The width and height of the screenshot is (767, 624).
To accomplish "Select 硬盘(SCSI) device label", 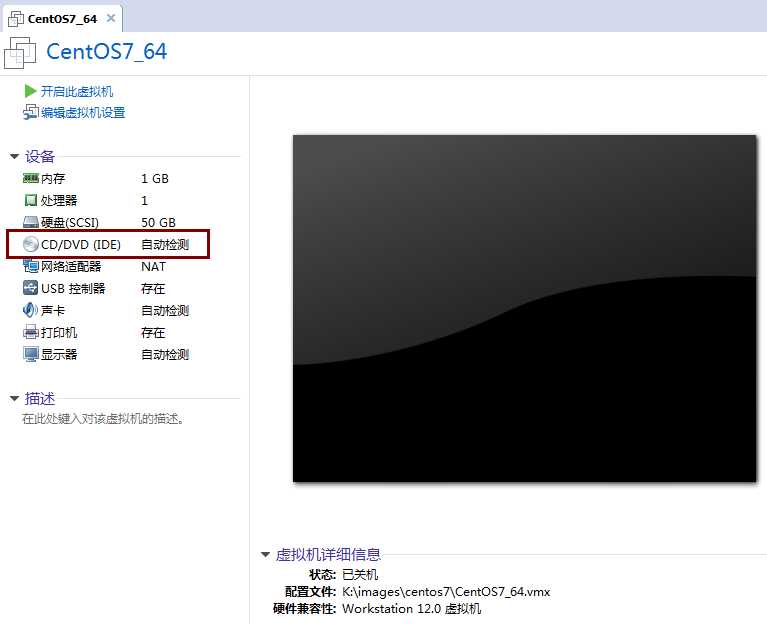I will 70,223.
